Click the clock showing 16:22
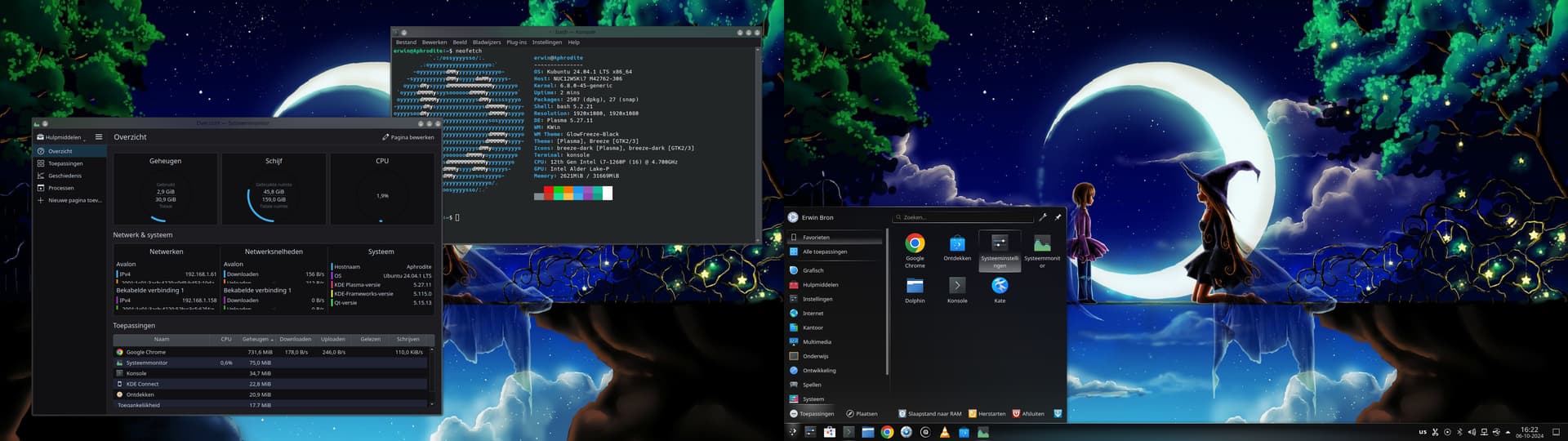1568x441 pixels. [x=1530, y=432]
